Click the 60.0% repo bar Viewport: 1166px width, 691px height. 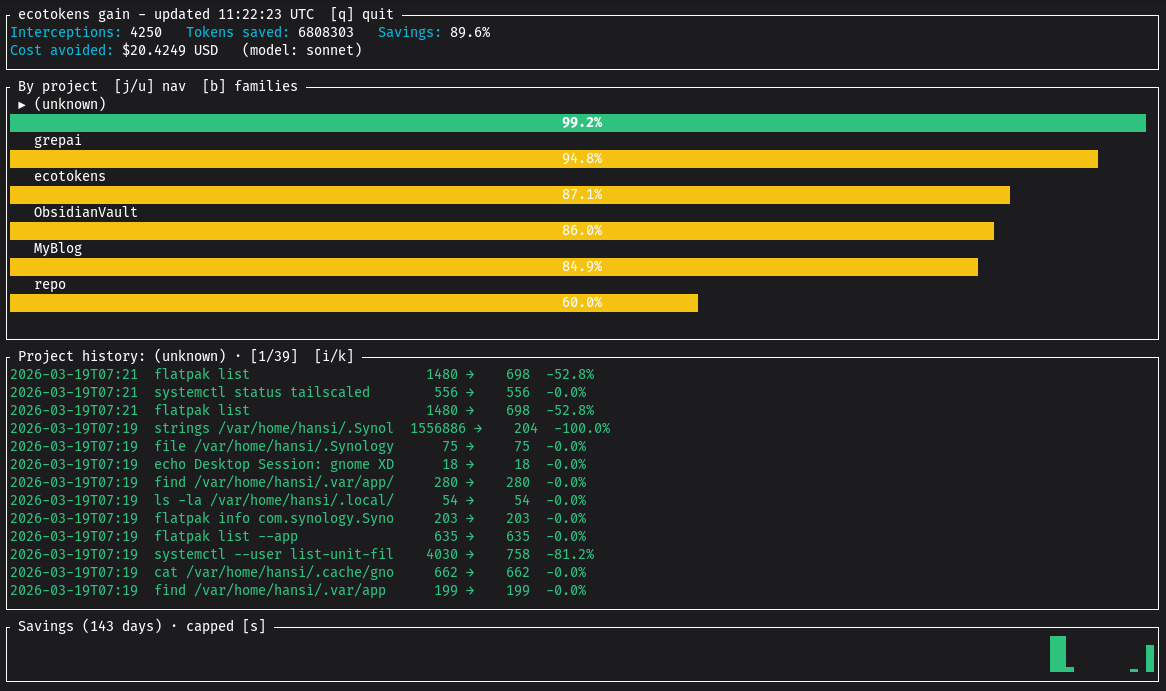pyautogui.click(x=354, y=303)
